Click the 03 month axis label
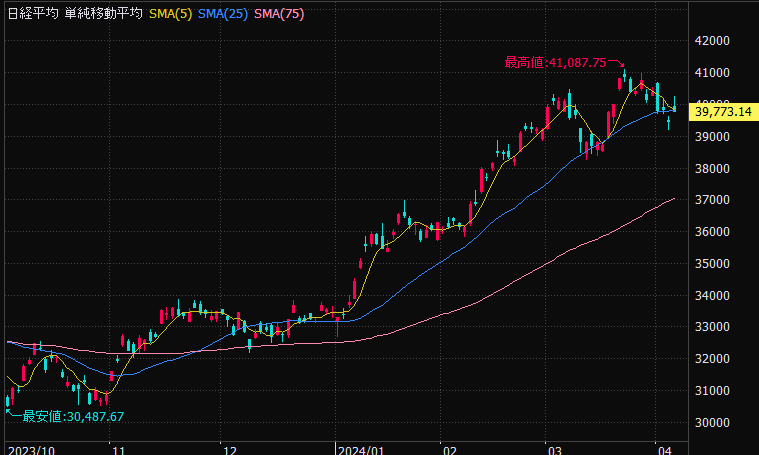Image resolution: width=759 pixels, height=455 pixels. tap(555, 450)
